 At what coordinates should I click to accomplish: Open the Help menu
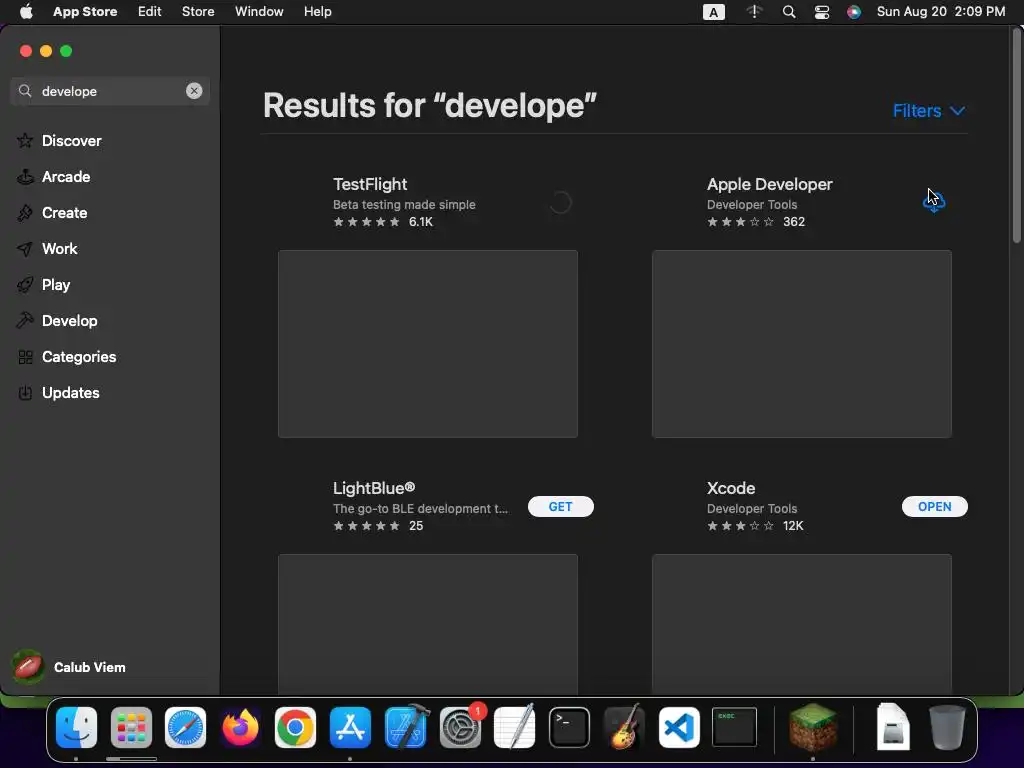317,11
